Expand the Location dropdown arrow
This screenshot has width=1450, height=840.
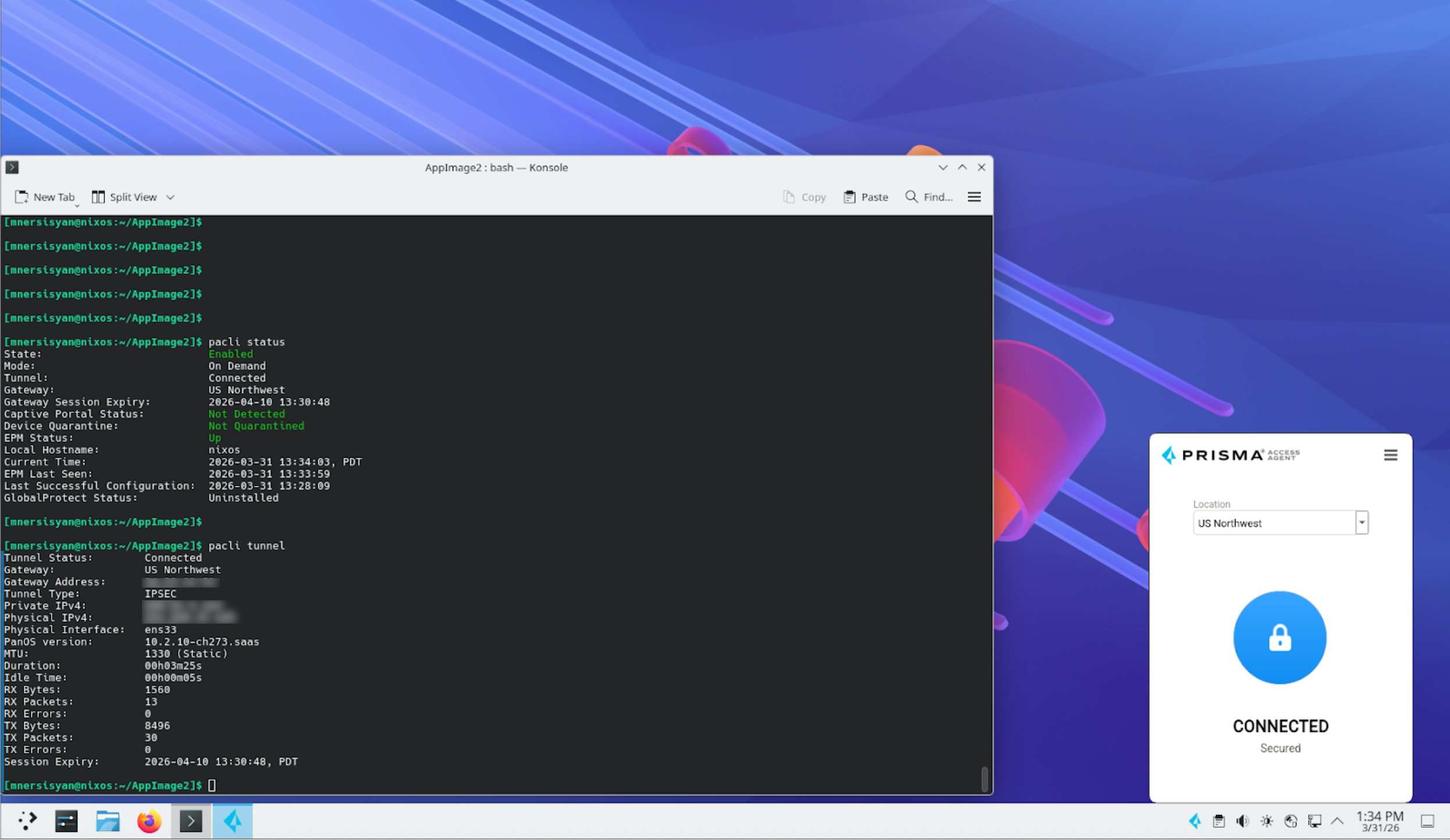(x=1361, y=523)
